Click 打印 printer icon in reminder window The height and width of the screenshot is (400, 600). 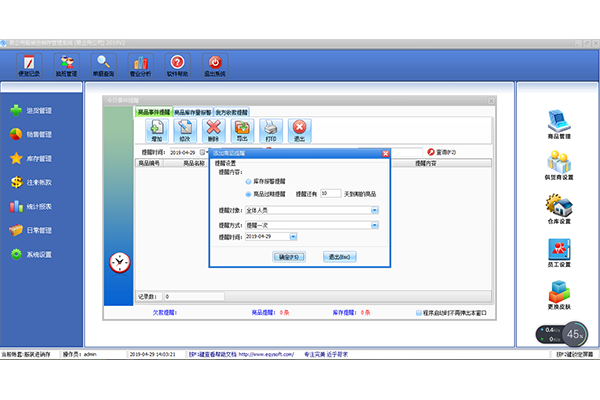tap(271, 131)
